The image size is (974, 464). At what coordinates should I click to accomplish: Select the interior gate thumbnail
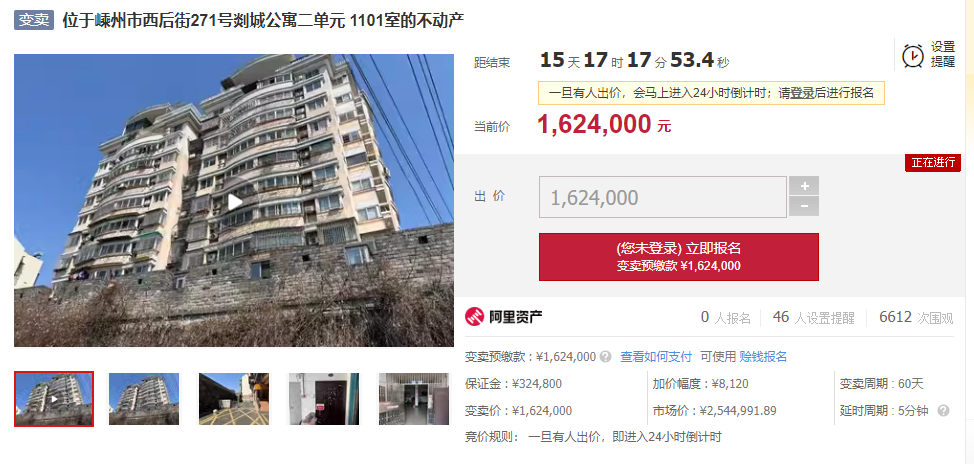pos(414,399)
